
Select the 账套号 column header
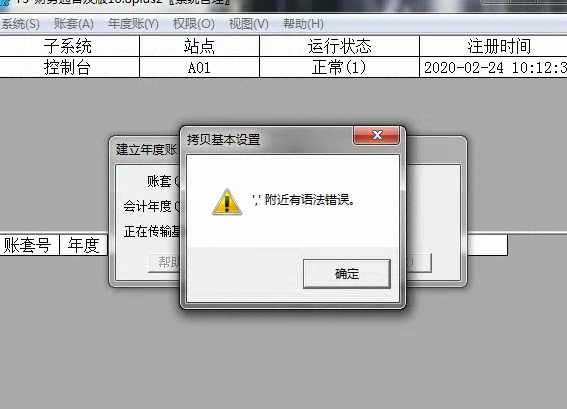(29, 245)
